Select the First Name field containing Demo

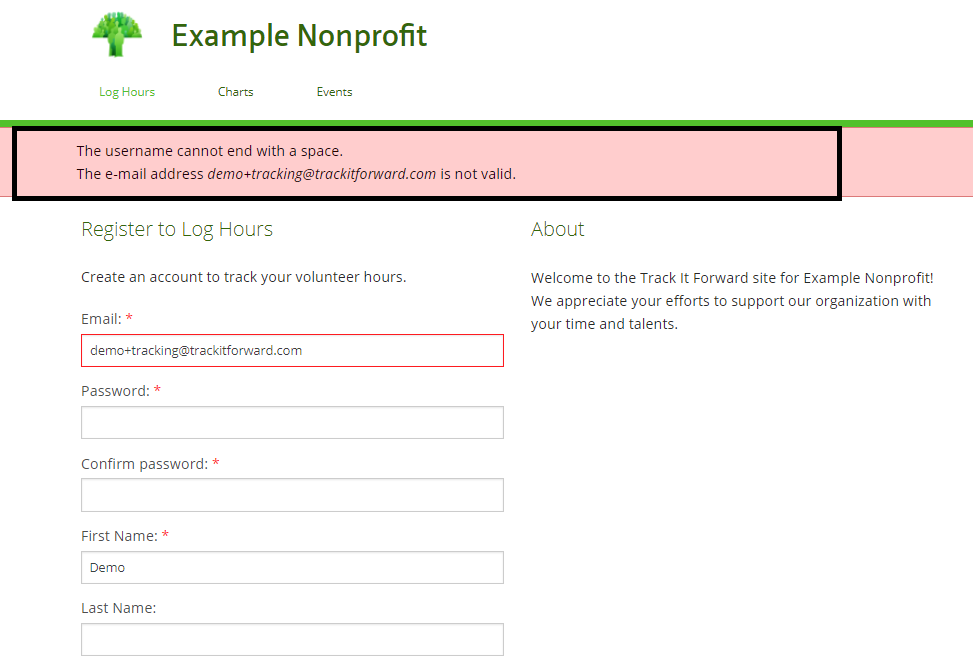(292, 567)
